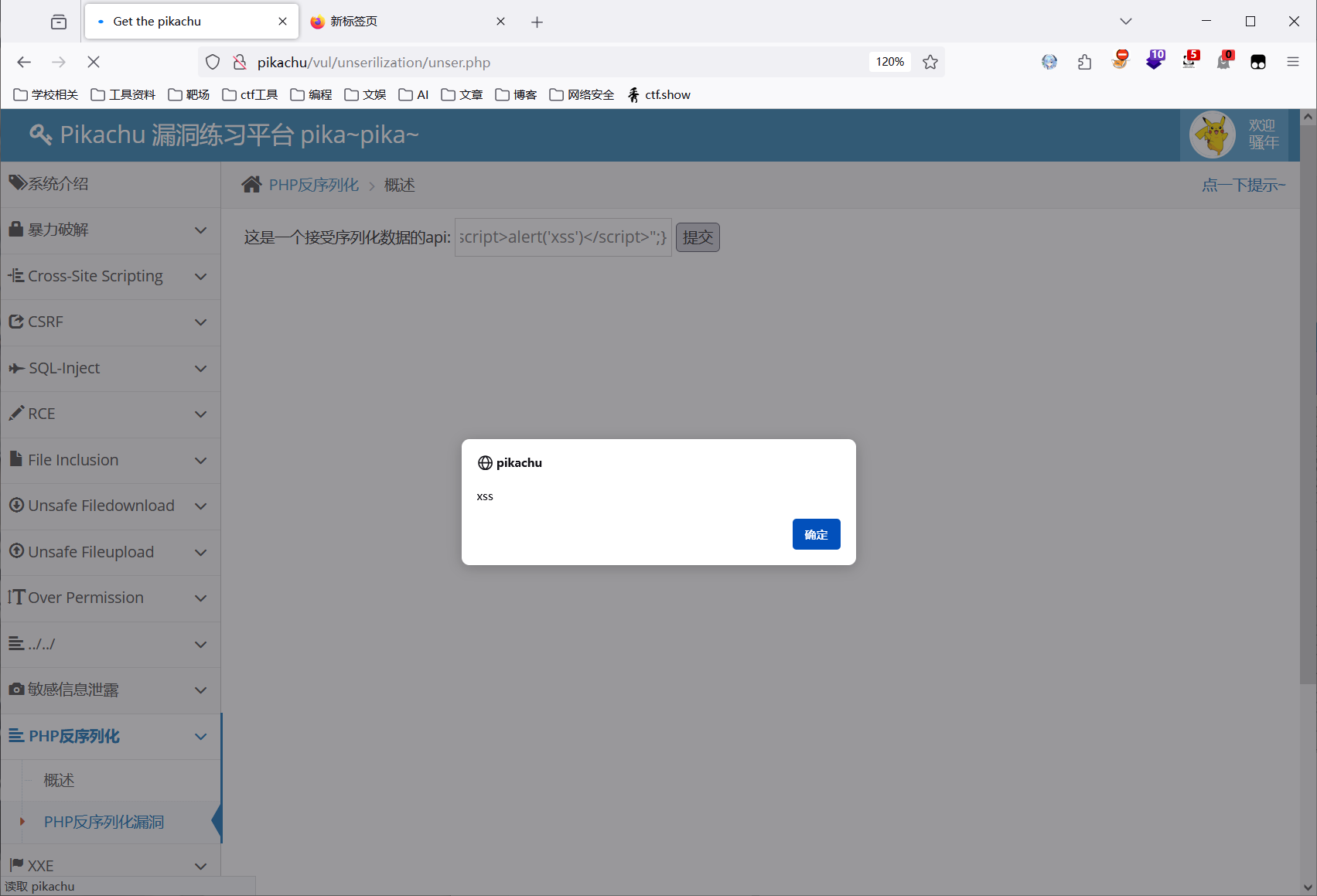Open the recent tabs list view icon
1317x896 pixels.
pos(59,22)
